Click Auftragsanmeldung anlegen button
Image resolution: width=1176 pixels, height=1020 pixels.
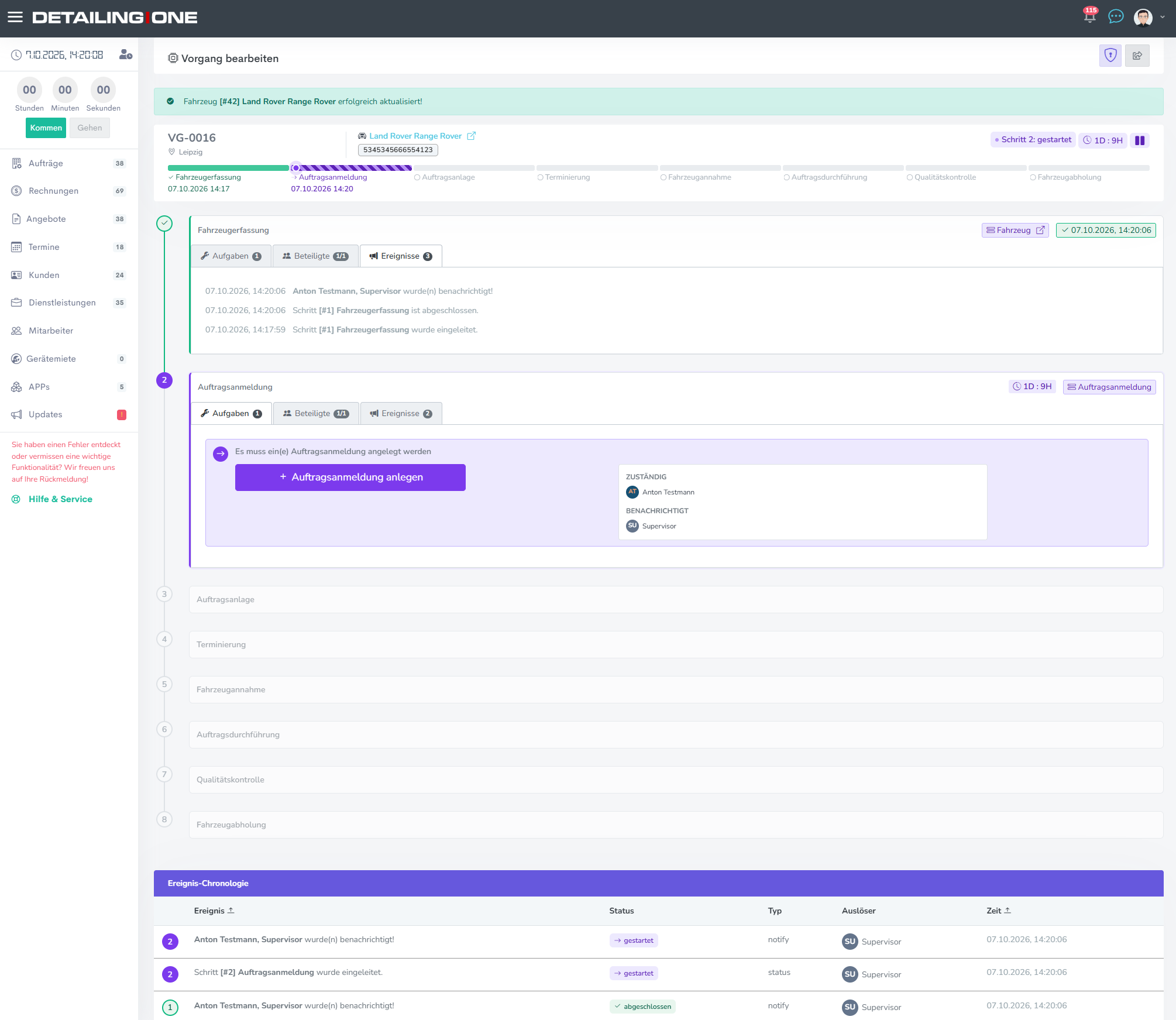pyautogui.click(x=350, y=478)
